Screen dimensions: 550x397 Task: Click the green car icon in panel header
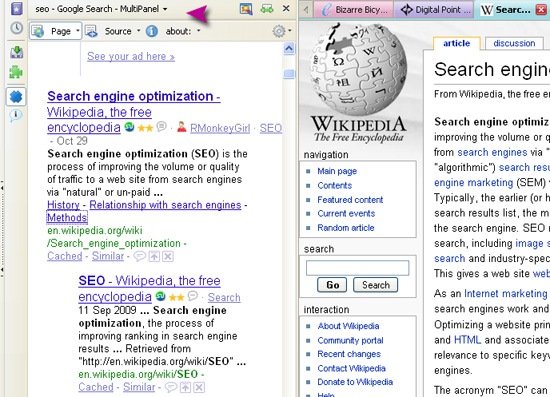(267, 9)
